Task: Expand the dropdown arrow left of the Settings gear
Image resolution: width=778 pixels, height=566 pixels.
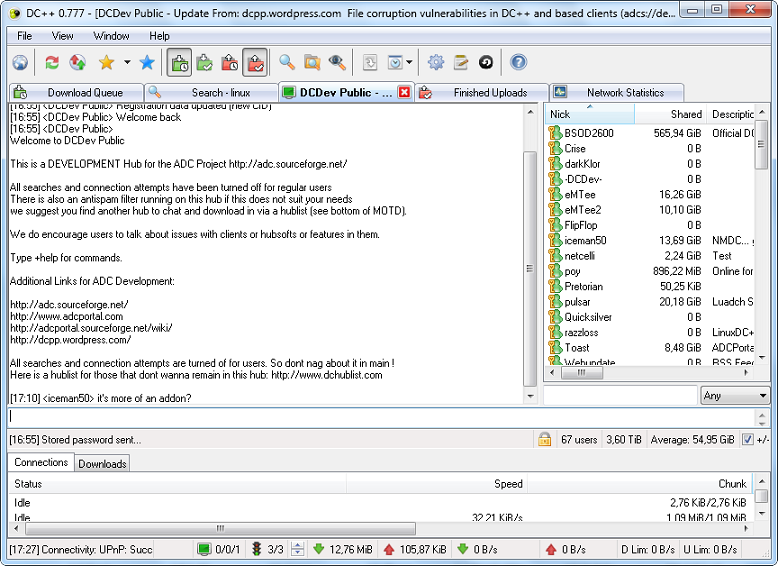Action: pyautogui.click(x=409, y=63)
